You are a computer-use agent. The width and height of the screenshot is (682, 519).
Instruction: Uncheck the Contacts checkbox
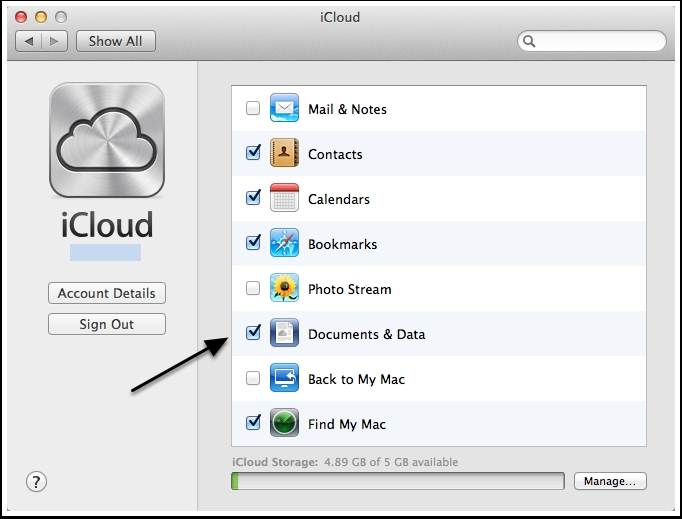coord(253,152)
